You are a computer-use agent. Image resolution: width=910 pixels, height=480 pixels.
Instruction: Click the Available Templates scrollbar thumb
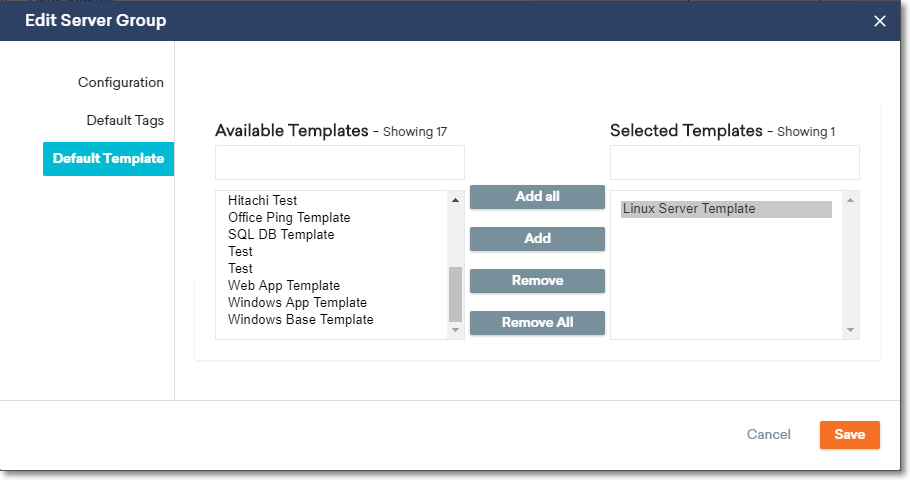click(x=456, y=294)
